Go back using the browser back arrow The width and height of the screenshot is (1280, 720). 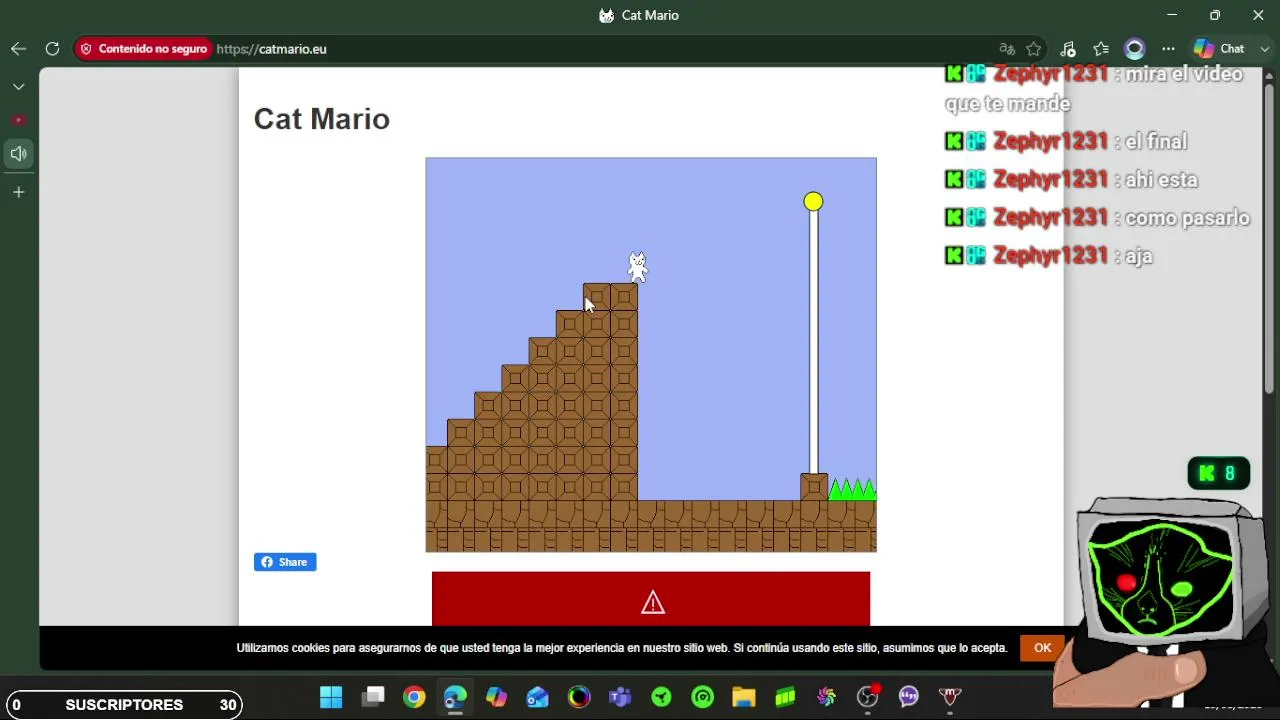coord(18,49)
